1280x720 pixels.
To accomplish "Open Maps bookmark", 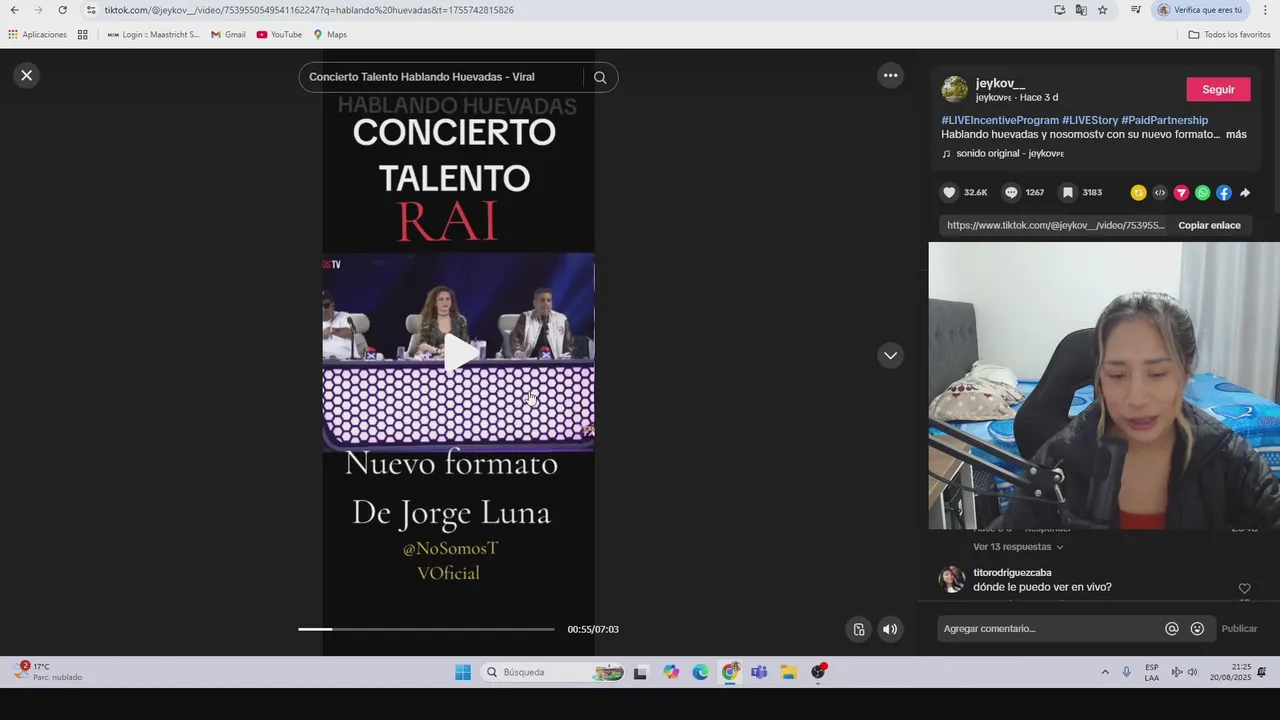I will 330,34.
